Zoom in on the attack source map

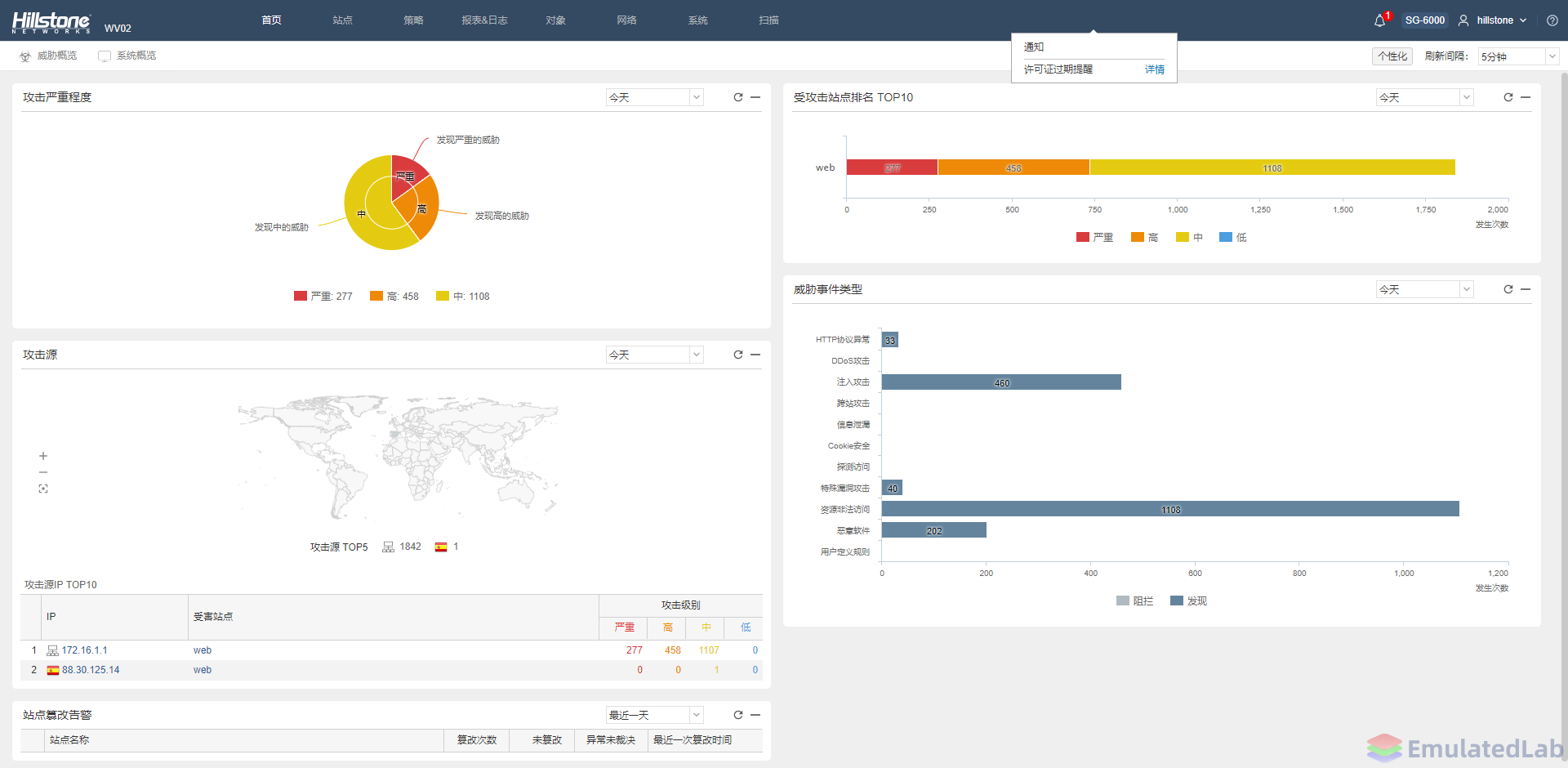click(x=43, y=456)
